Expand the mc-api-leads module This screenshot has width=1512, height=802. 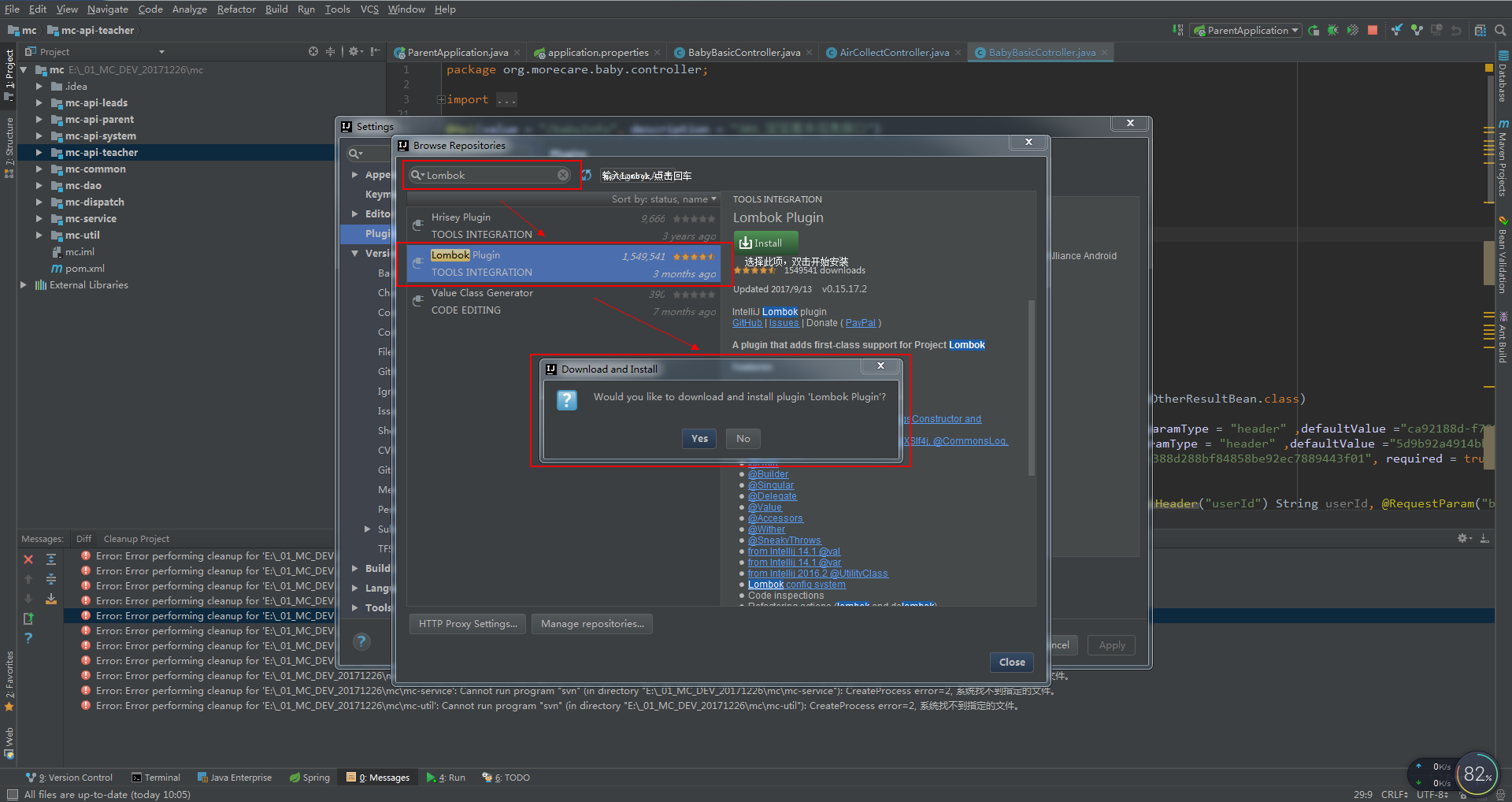point(39,102)
